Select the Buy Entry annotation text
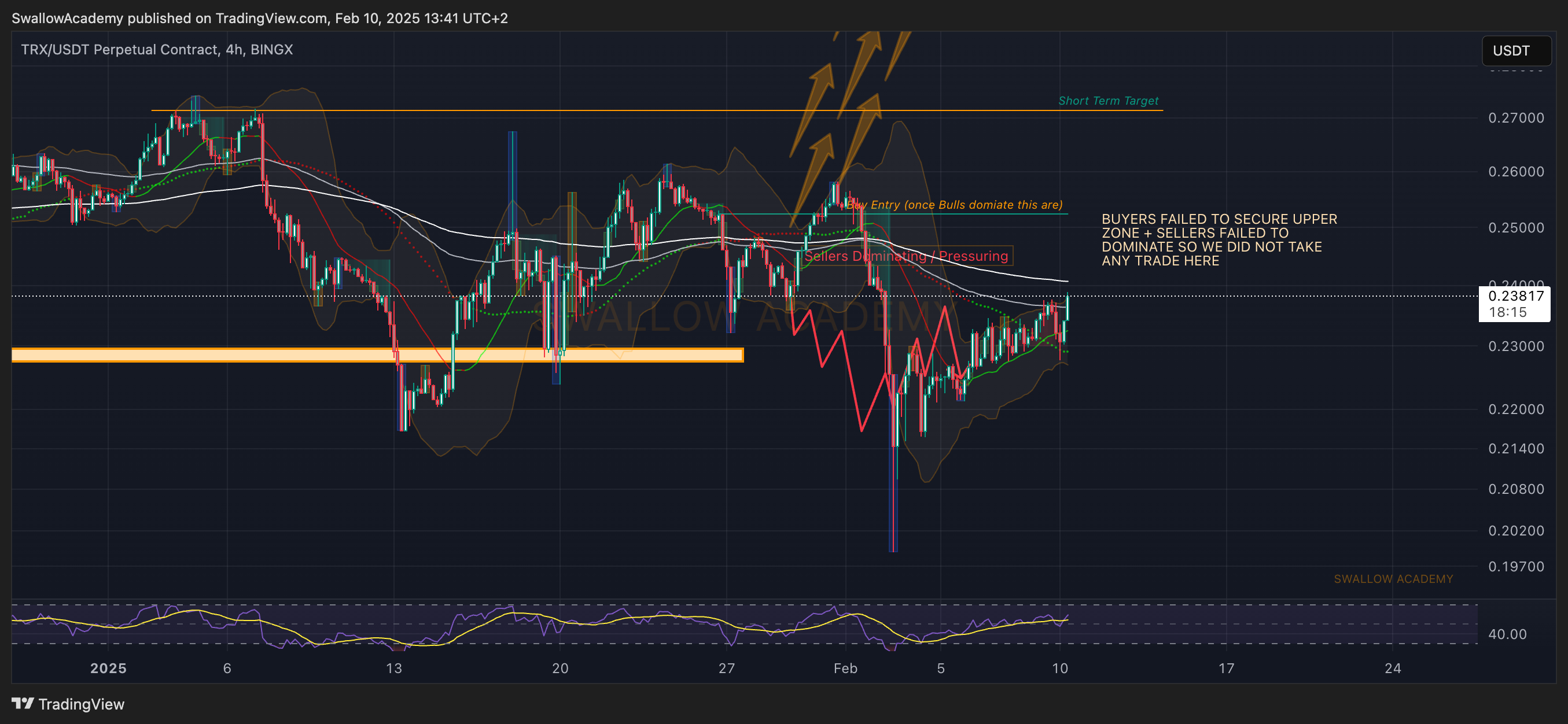This screenshot has width=1568, height=724. (954, 205)
